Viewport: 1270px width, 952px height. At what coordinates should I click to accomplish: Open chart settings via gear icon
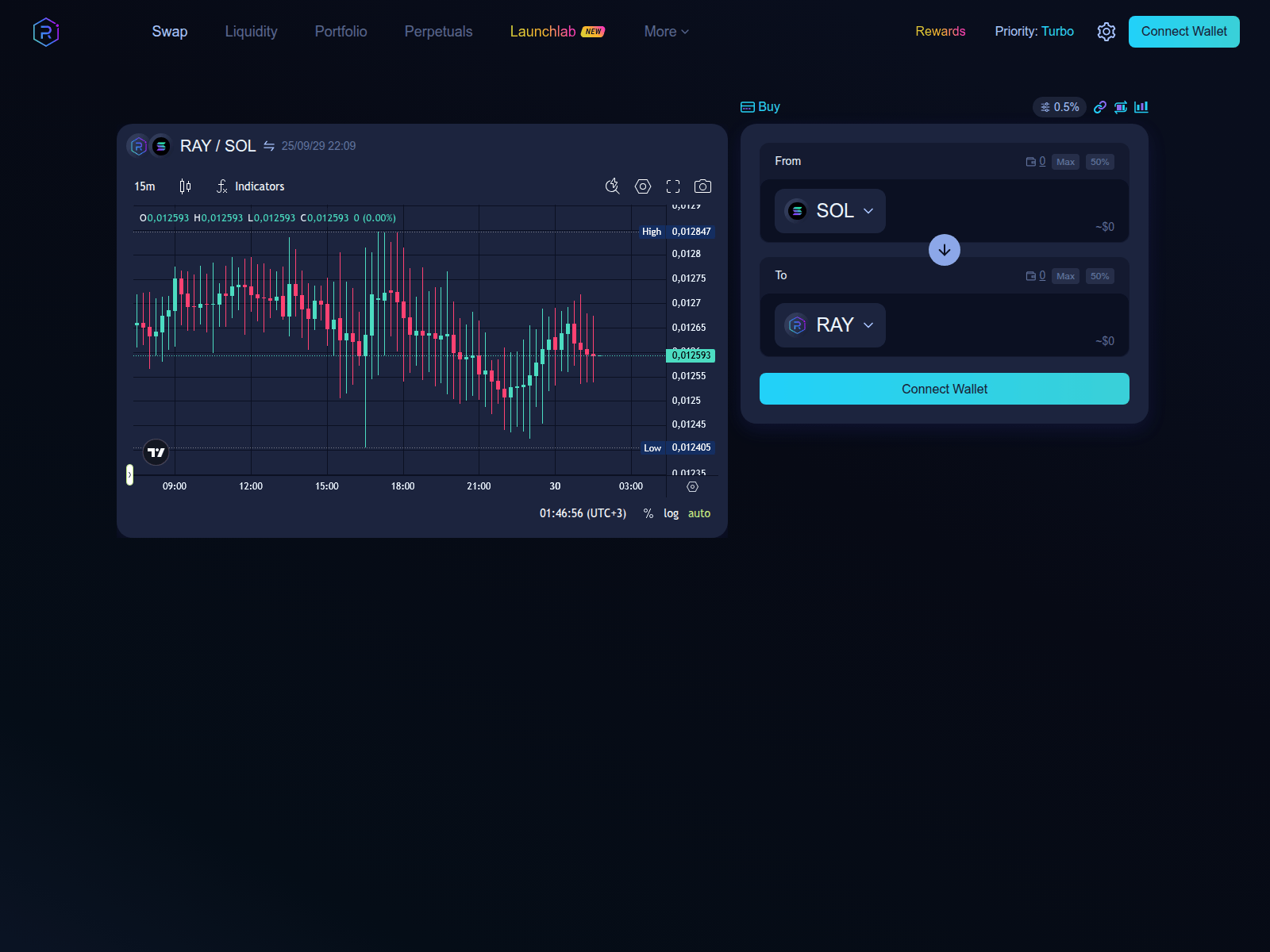(x=643, y=186)
